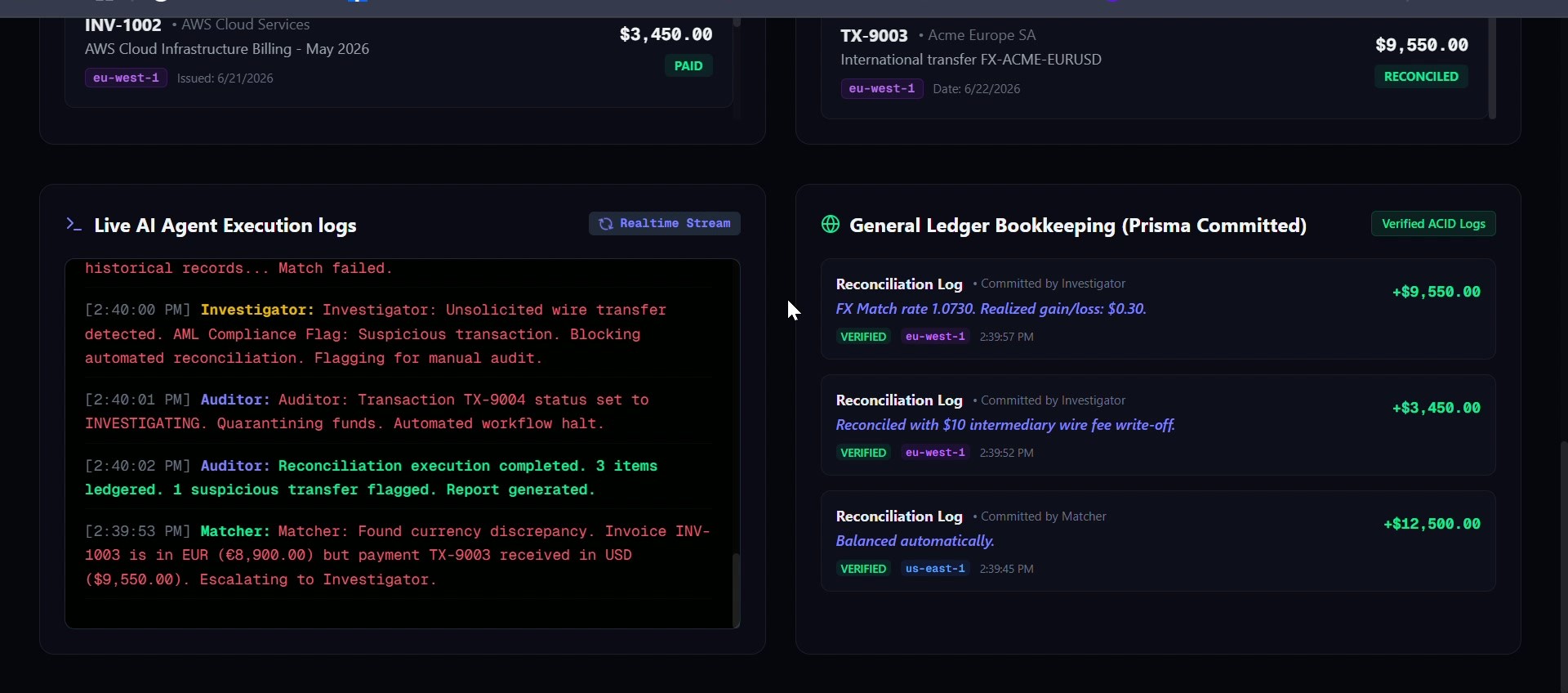Screen dimensions: 1568x693
Task: Click the [2:40:00 PM] Investigator log entry
Action: 398,334
